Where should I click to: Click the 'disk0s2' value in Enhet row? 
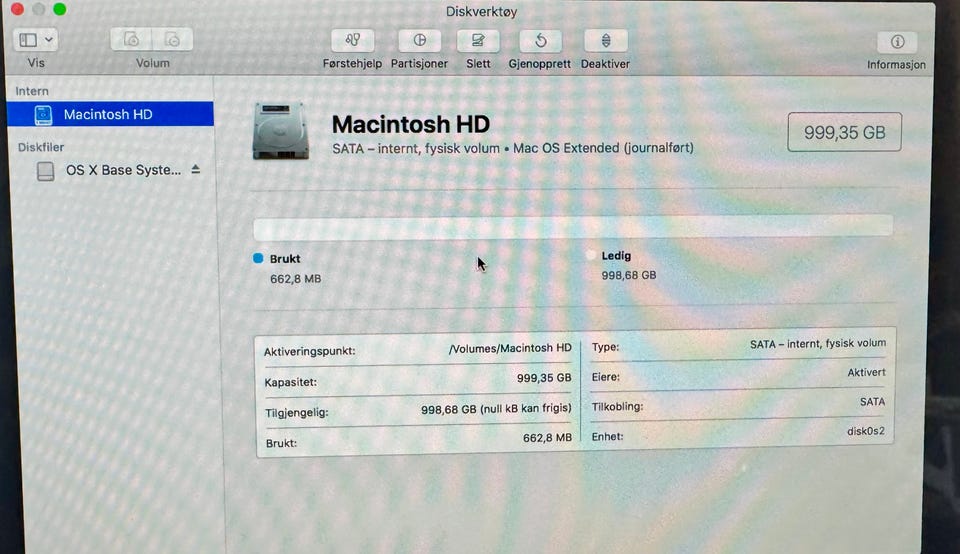866,431
